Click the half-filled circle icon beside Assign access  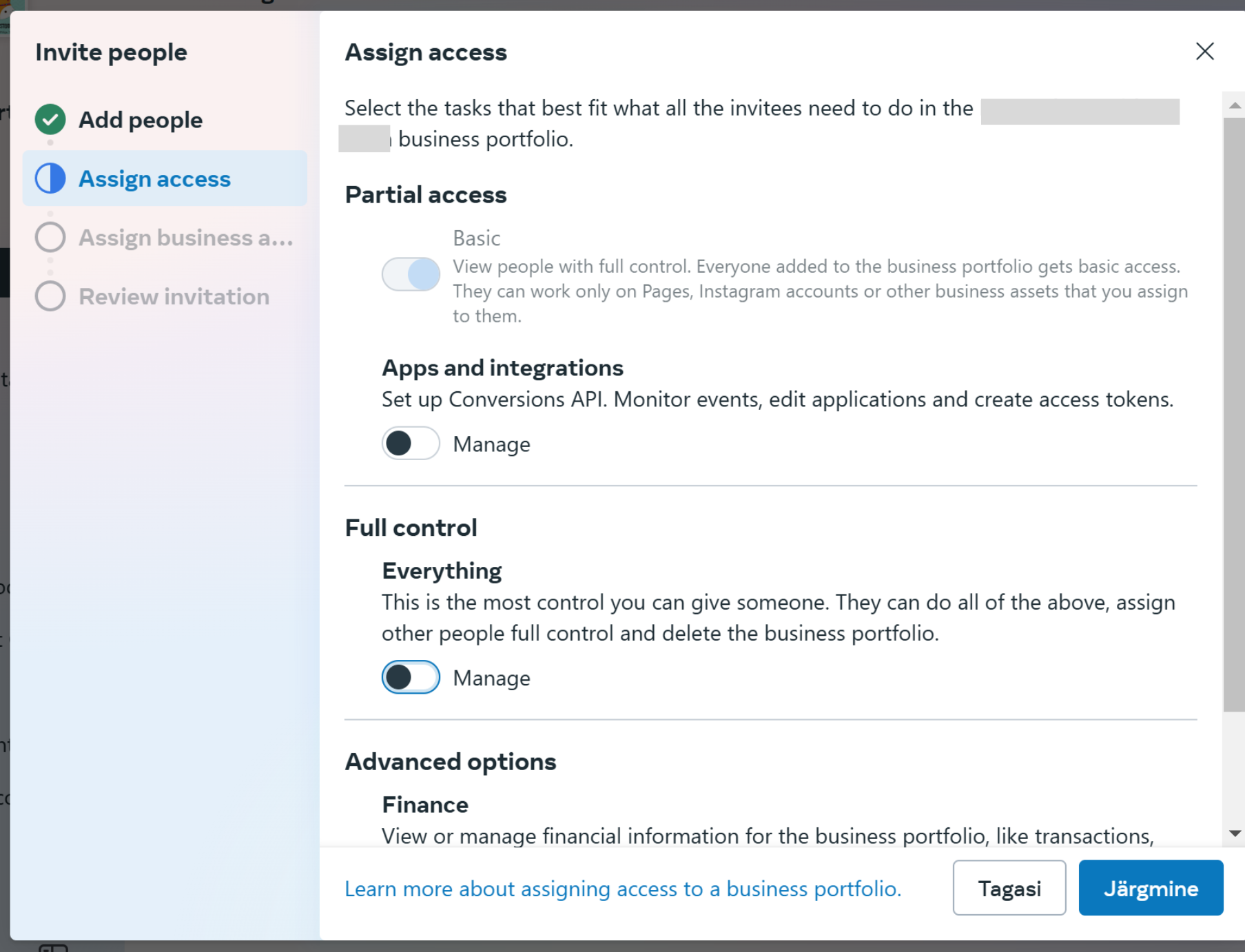tap(50, 179)
